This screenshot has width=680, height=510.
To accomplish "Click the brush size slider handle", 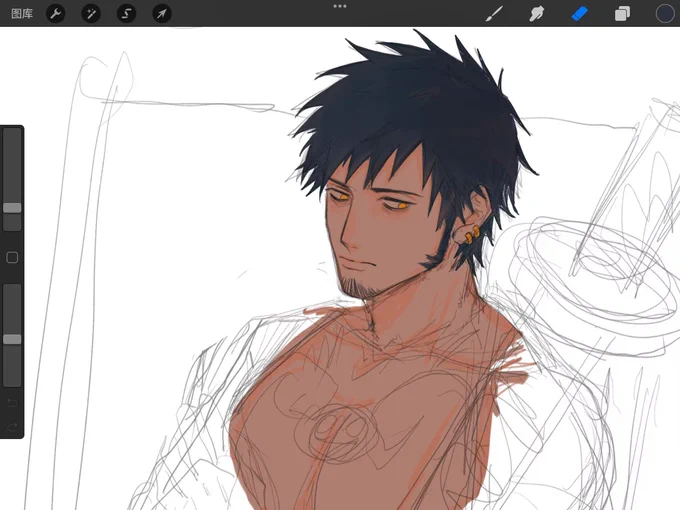I will coord(12,208).
